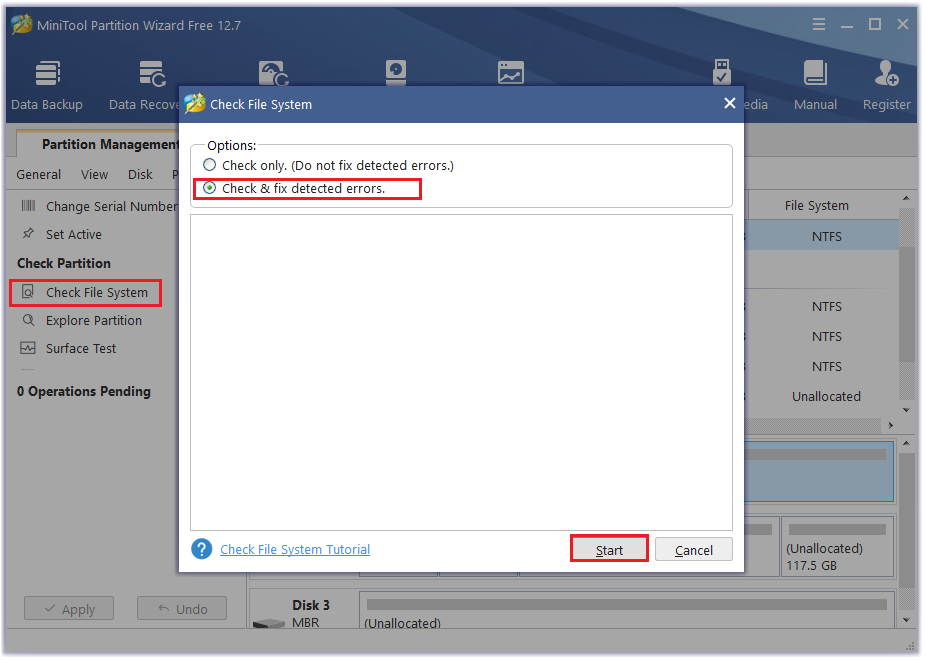
Task: Open the Space Analyzer toolbar icon
Action: tap(511, 73)
